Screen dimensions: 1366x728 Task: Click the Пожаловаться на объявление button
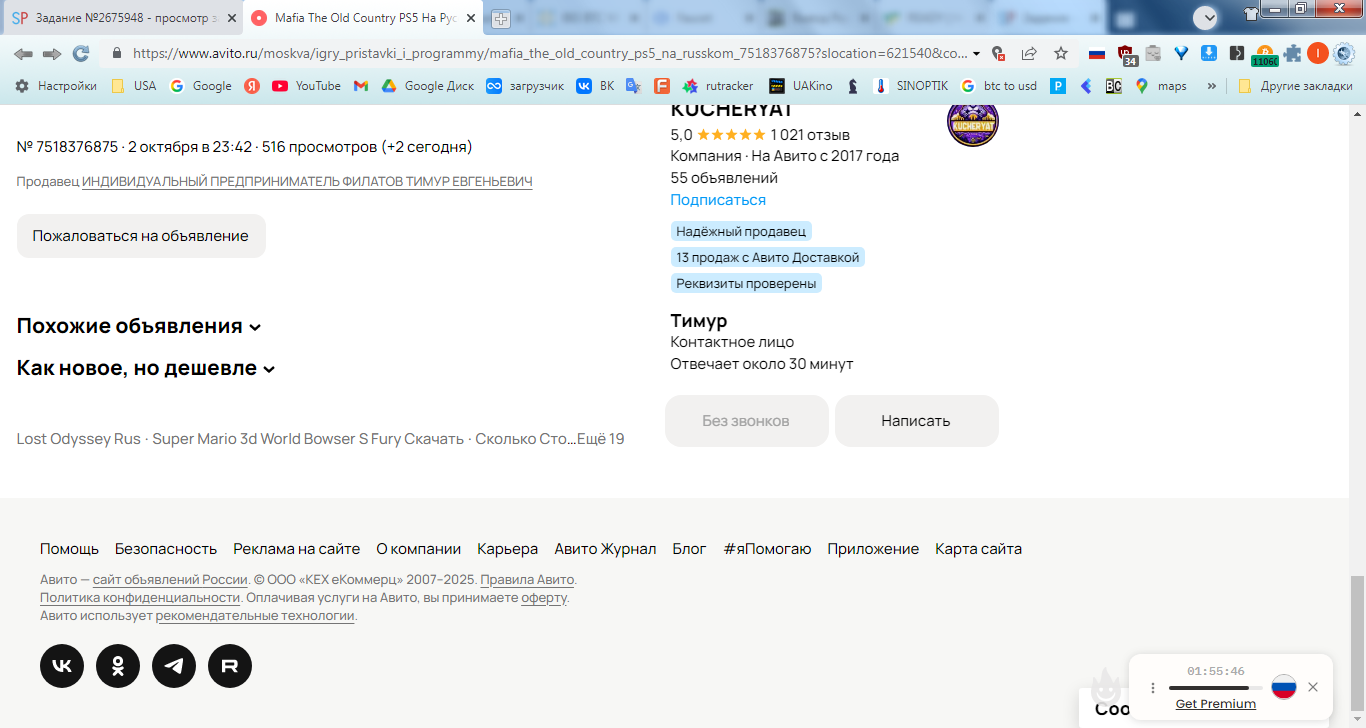pos(141,236)
